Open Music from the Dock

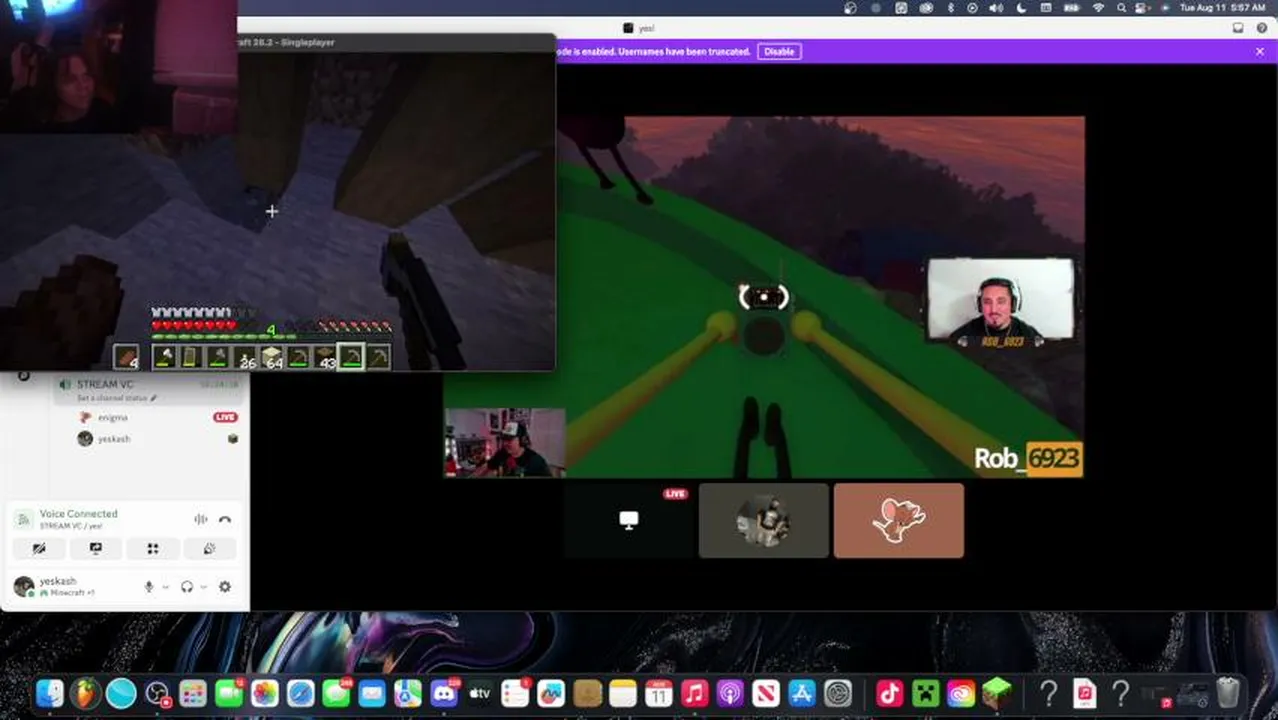pyautogui.click(x=695, y=693)
